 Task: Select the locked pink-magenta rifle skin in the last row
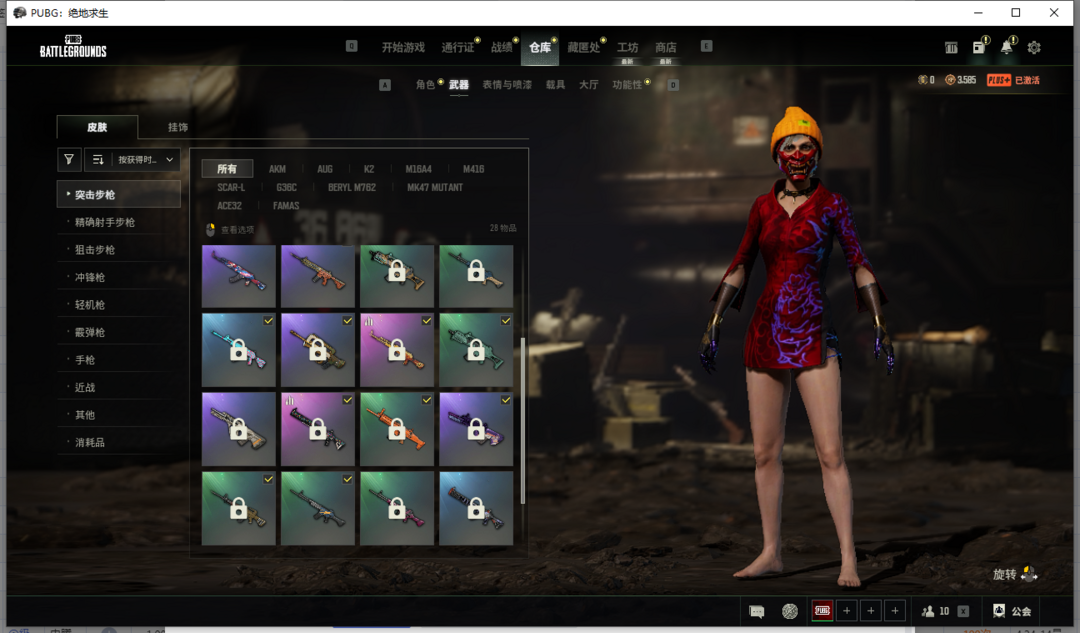tap(397, 508)
